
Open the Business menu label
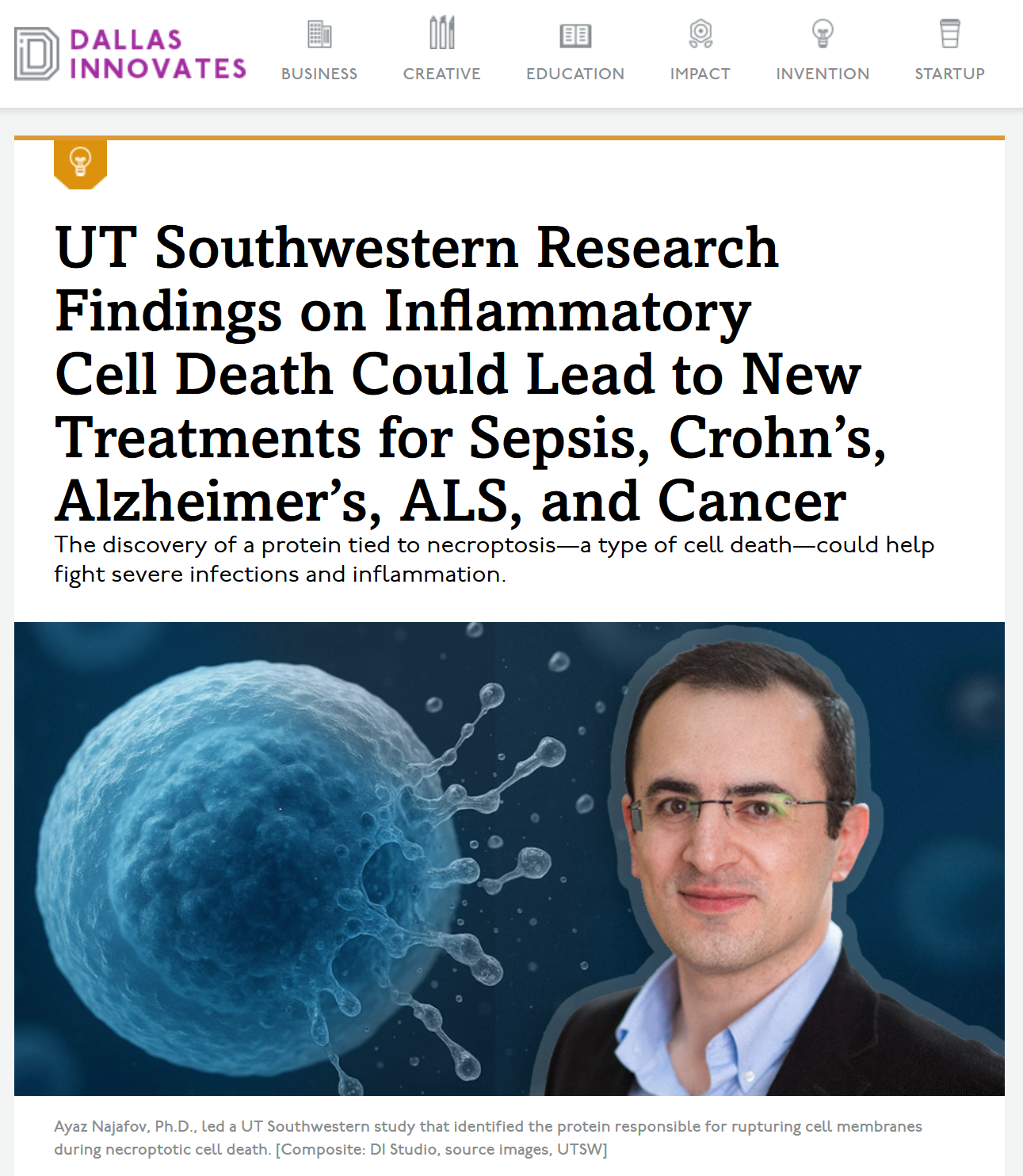[319, 74]
